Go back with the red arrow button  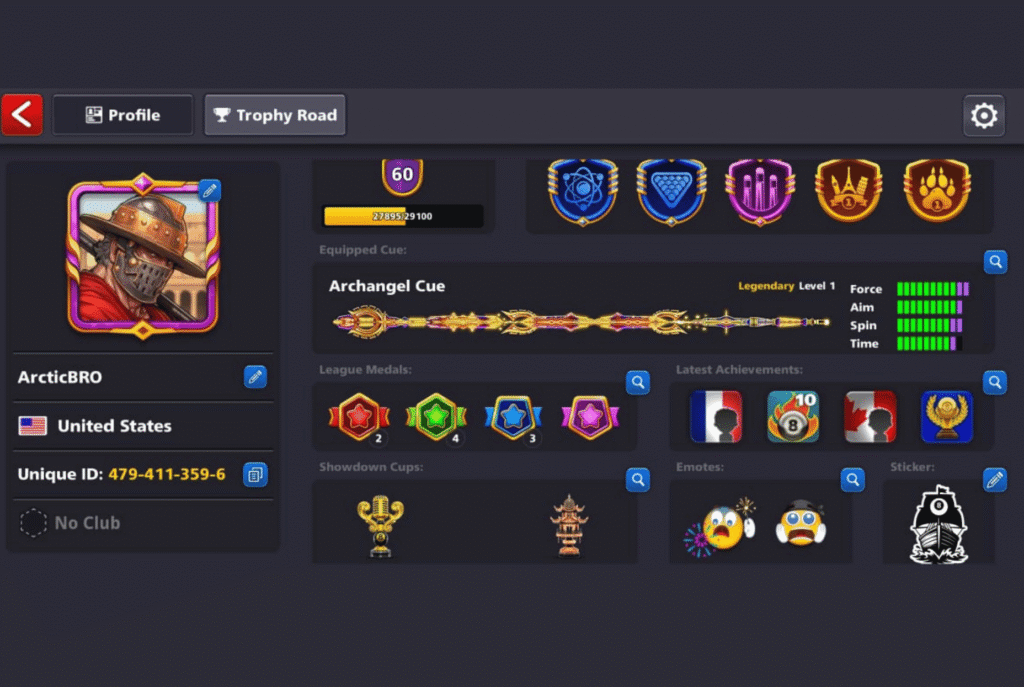tap(22, 115)
